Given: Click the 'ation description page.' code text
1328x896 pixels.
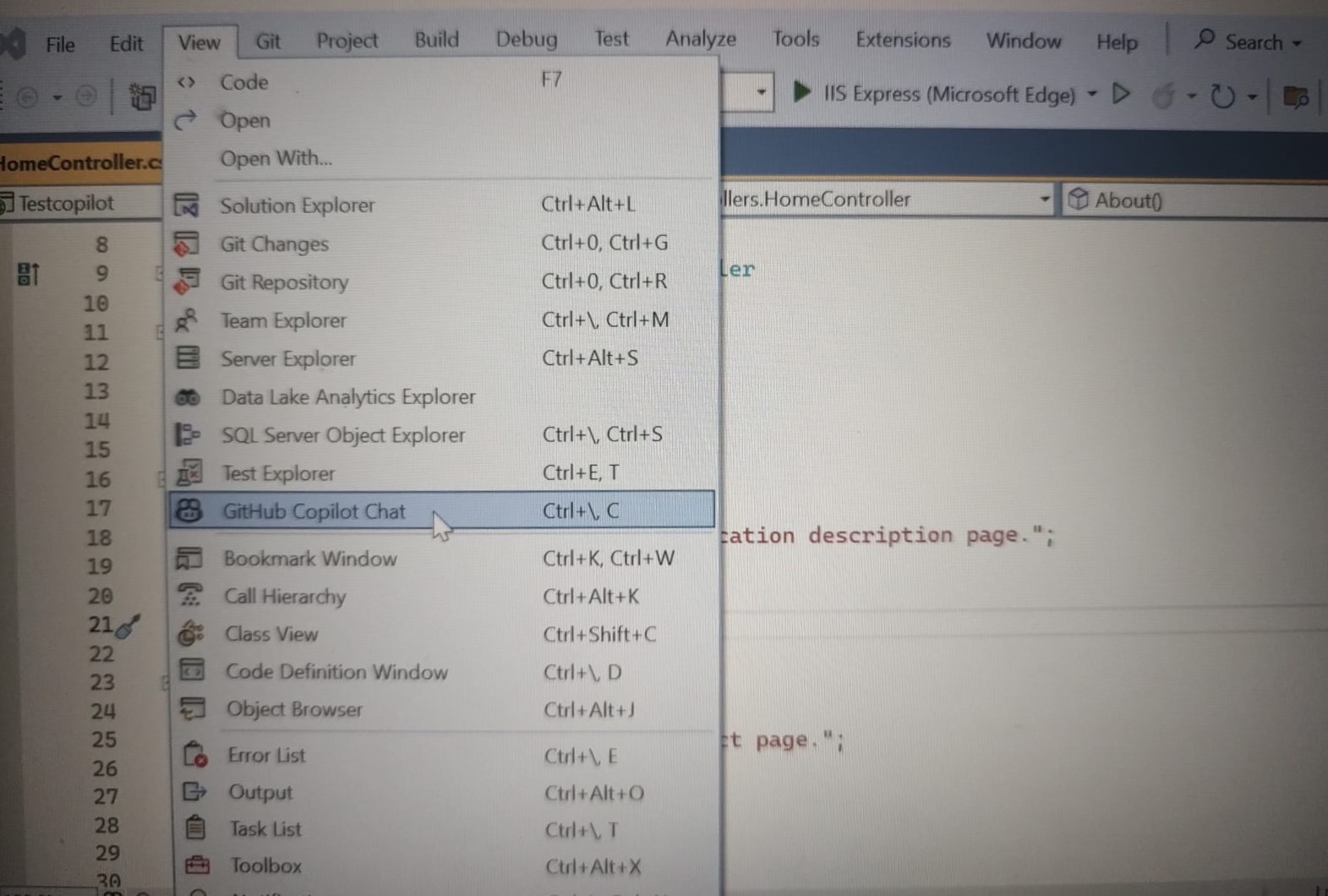Looking at the screenshot, I should tap(888, 536).
